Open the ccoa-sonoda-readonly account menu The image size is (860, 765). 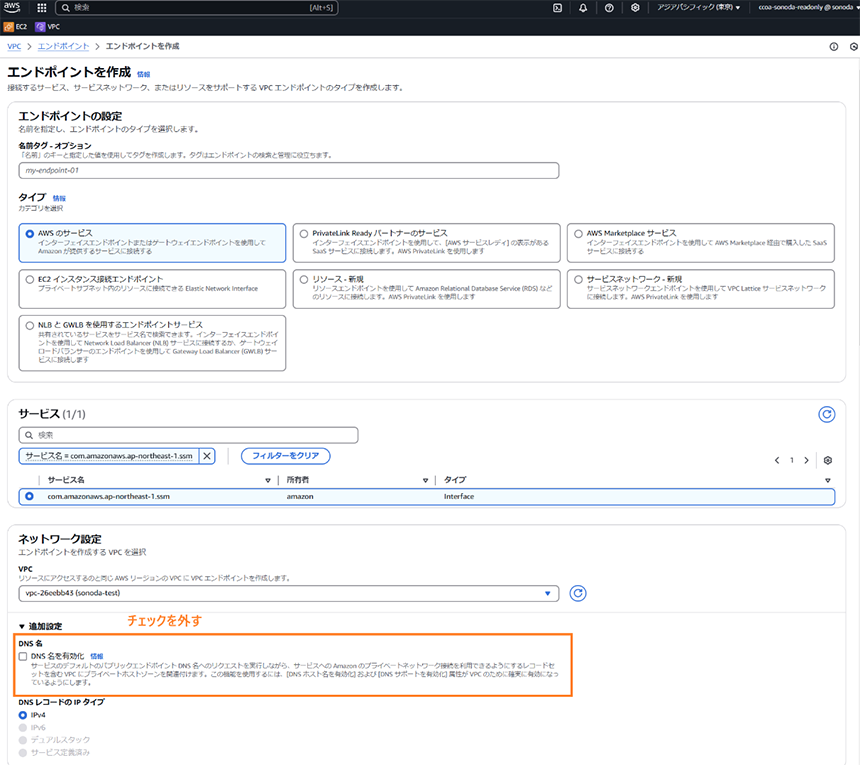click(x=807, y=8)
